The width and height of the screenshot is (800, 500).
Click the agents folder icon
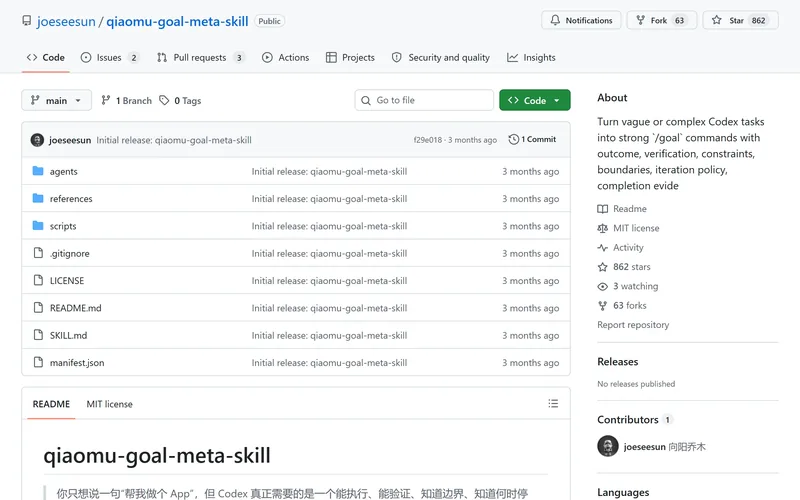[x=38, y=171]
